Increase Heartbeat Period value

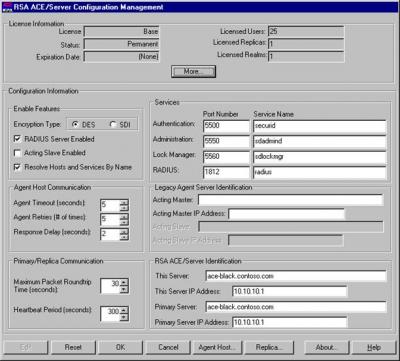click(x=124, y=311)
